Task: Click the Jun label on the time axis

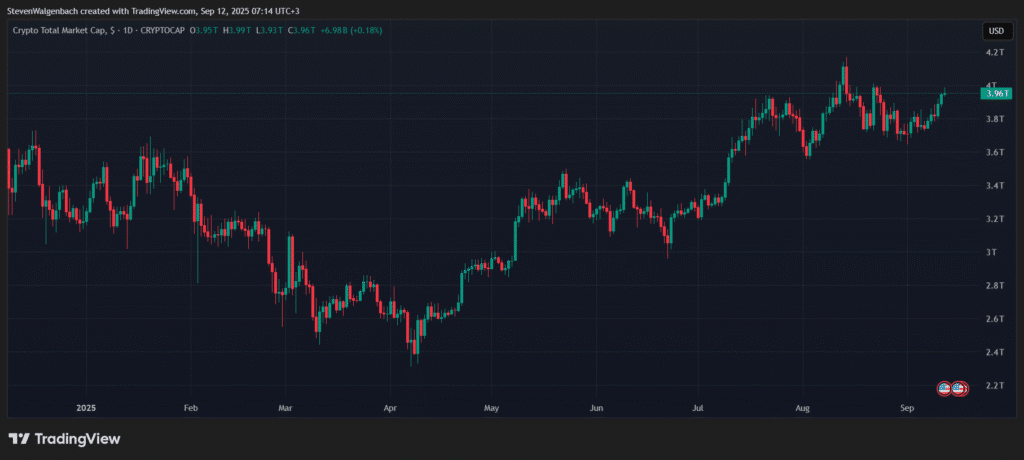Action: (596, 408)
